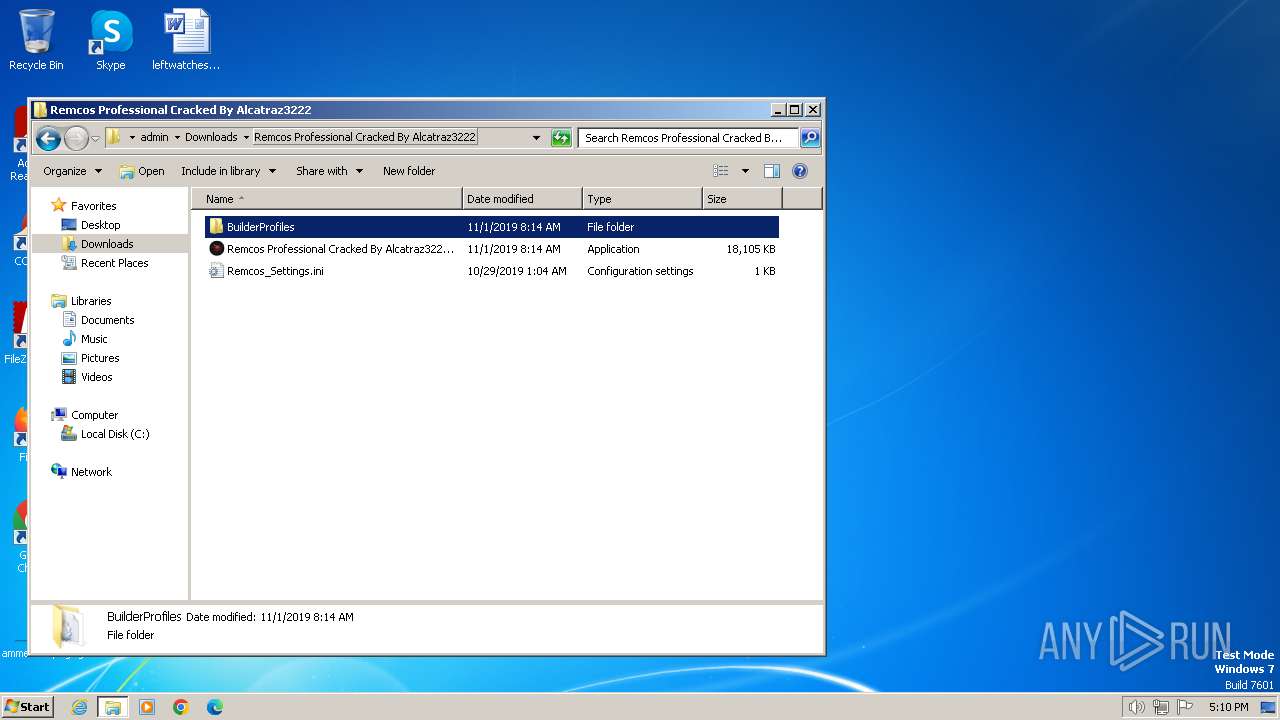The image size is (1280, 720).
Task: Click the refresh button next to address bar
Action: (561, 138)
